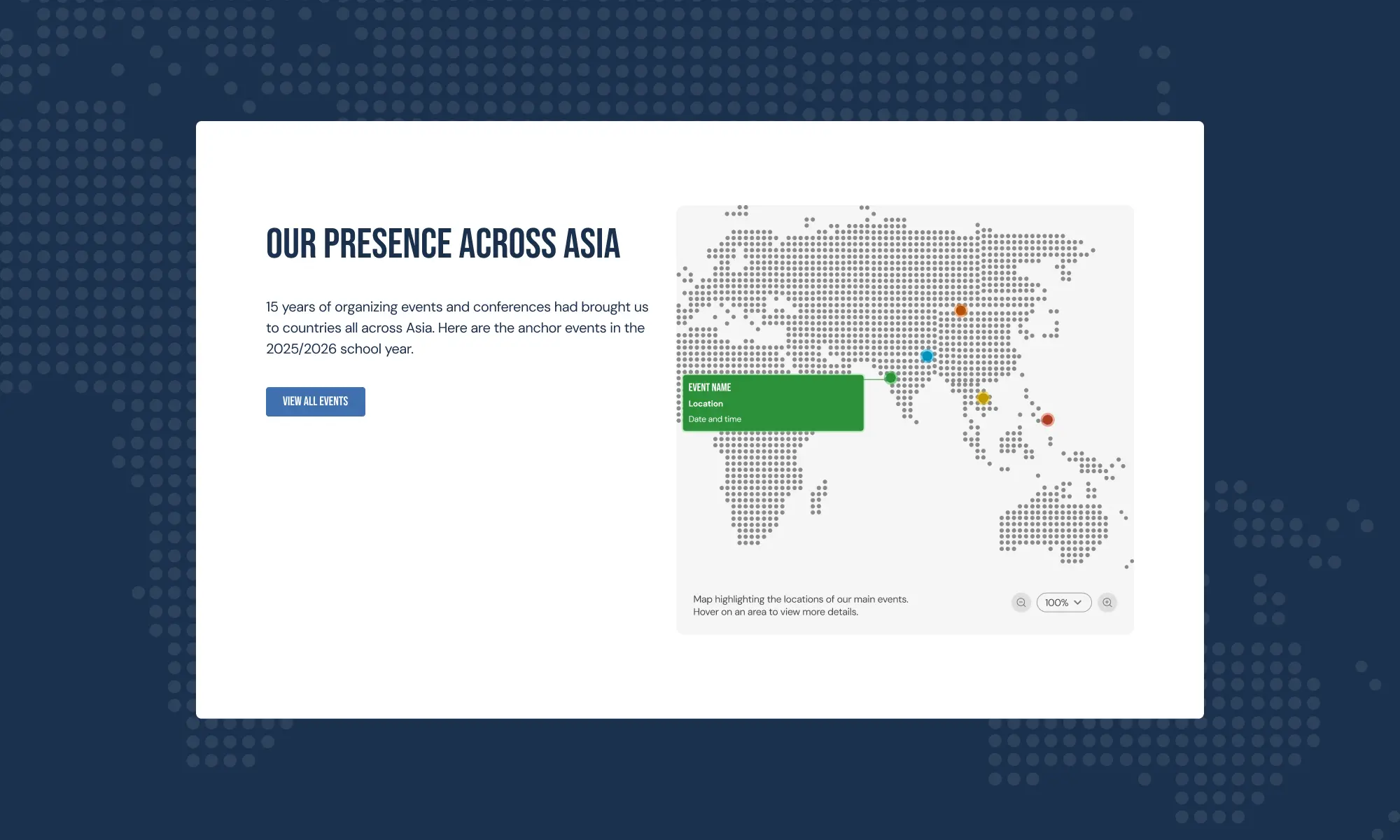
Task: Click the chevron arrow beside 100%
Action: [x=1078, y=603]
